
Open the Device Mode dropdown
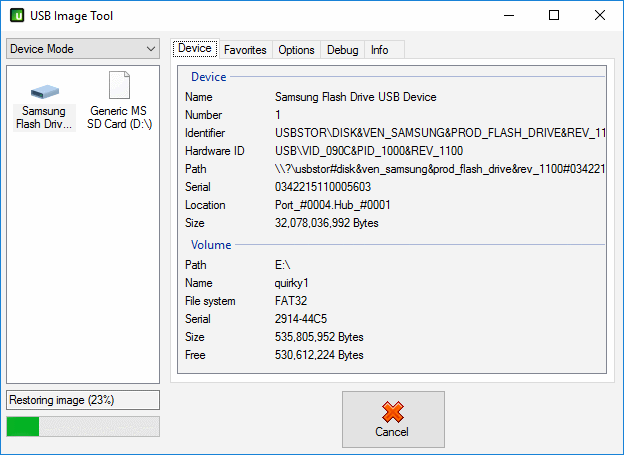pos(83,49)
